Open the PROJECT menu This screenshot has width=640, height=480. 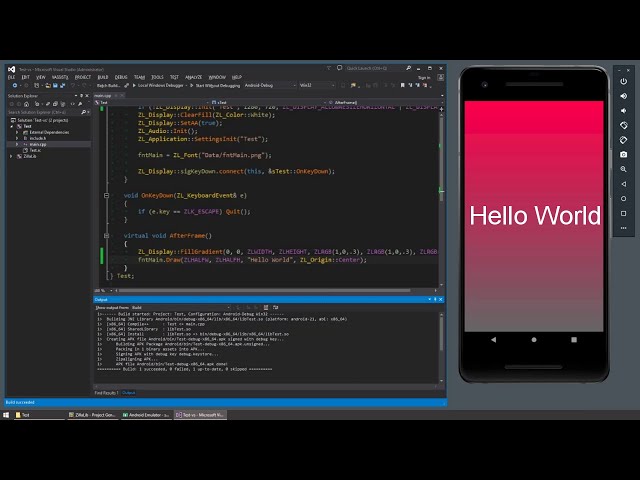[82, 77]
